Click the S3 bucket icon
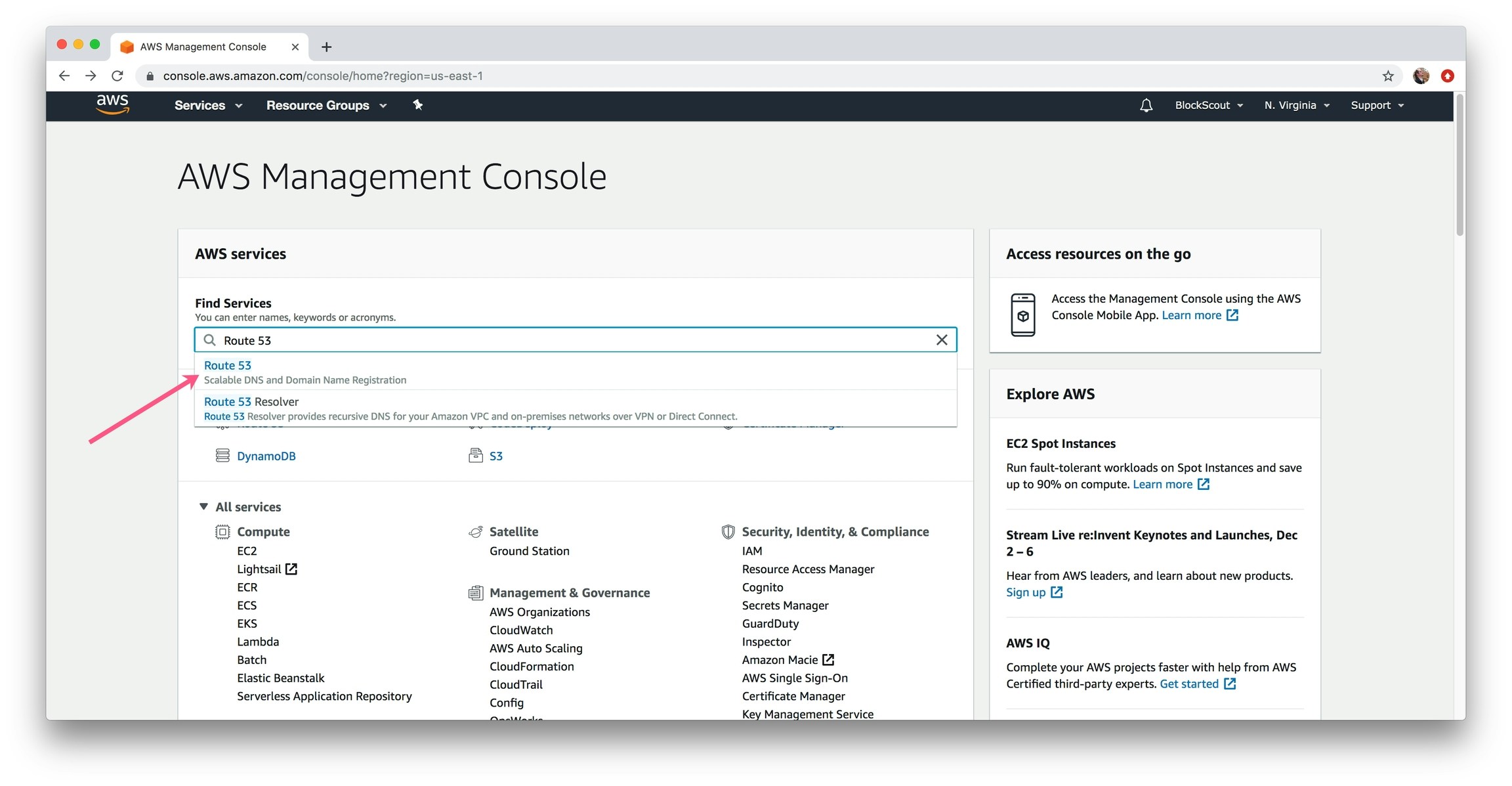 [476, 456]
